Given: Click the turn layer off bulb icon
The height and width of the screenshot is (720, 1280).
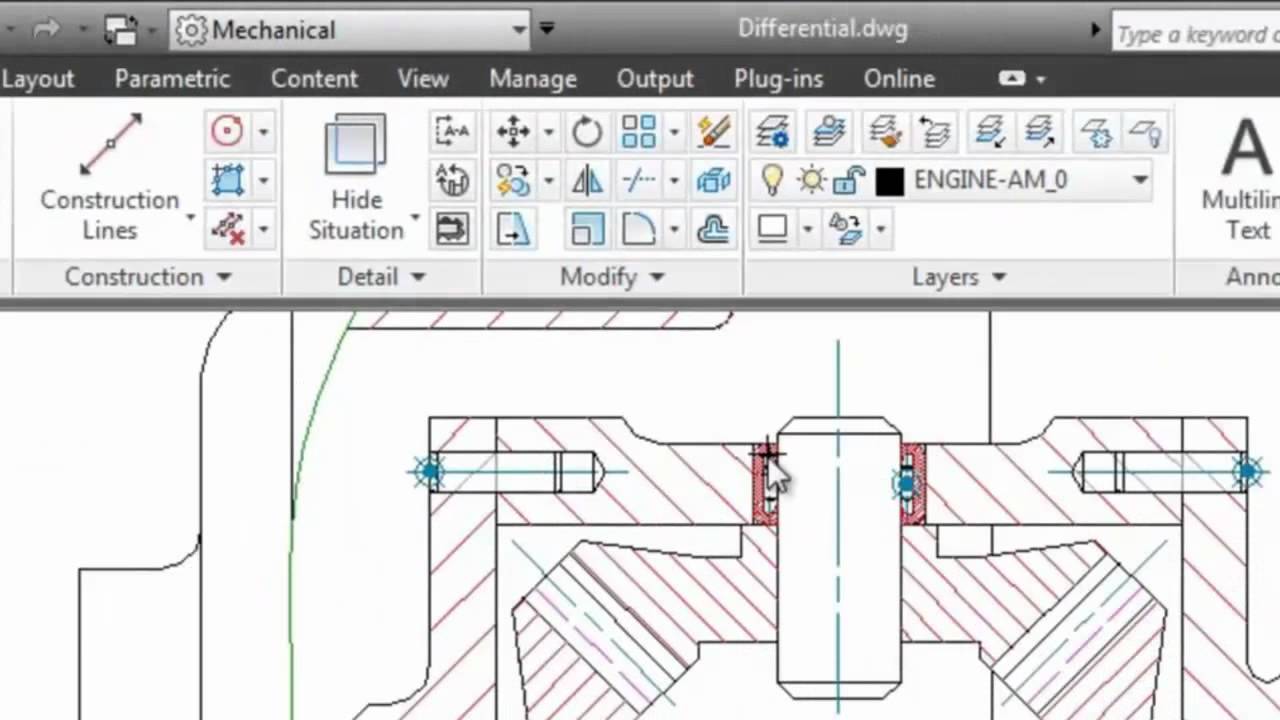Looking at the screenshot, I should coord(1145,131).
